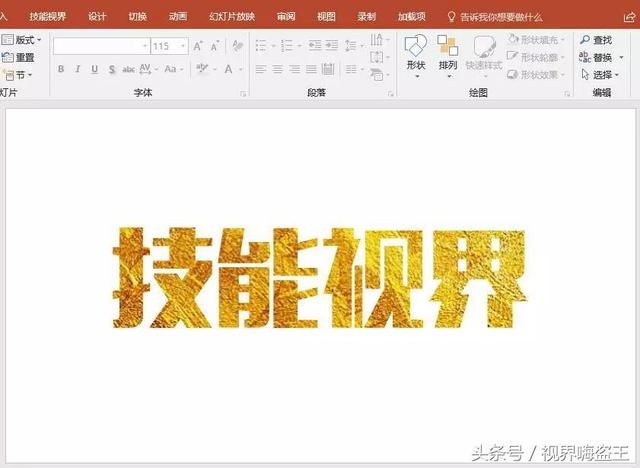Open 录制 recording tab

coord(367,17)
